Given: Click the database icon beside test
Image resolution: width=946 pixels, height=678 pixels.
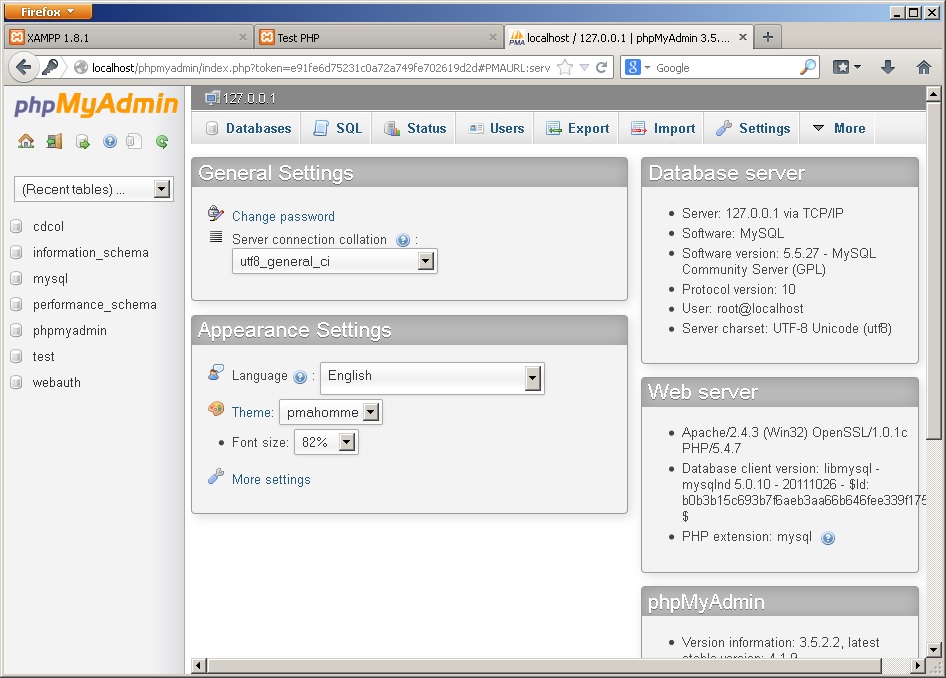Looking at the screenshot, I should tap(16, 356).
